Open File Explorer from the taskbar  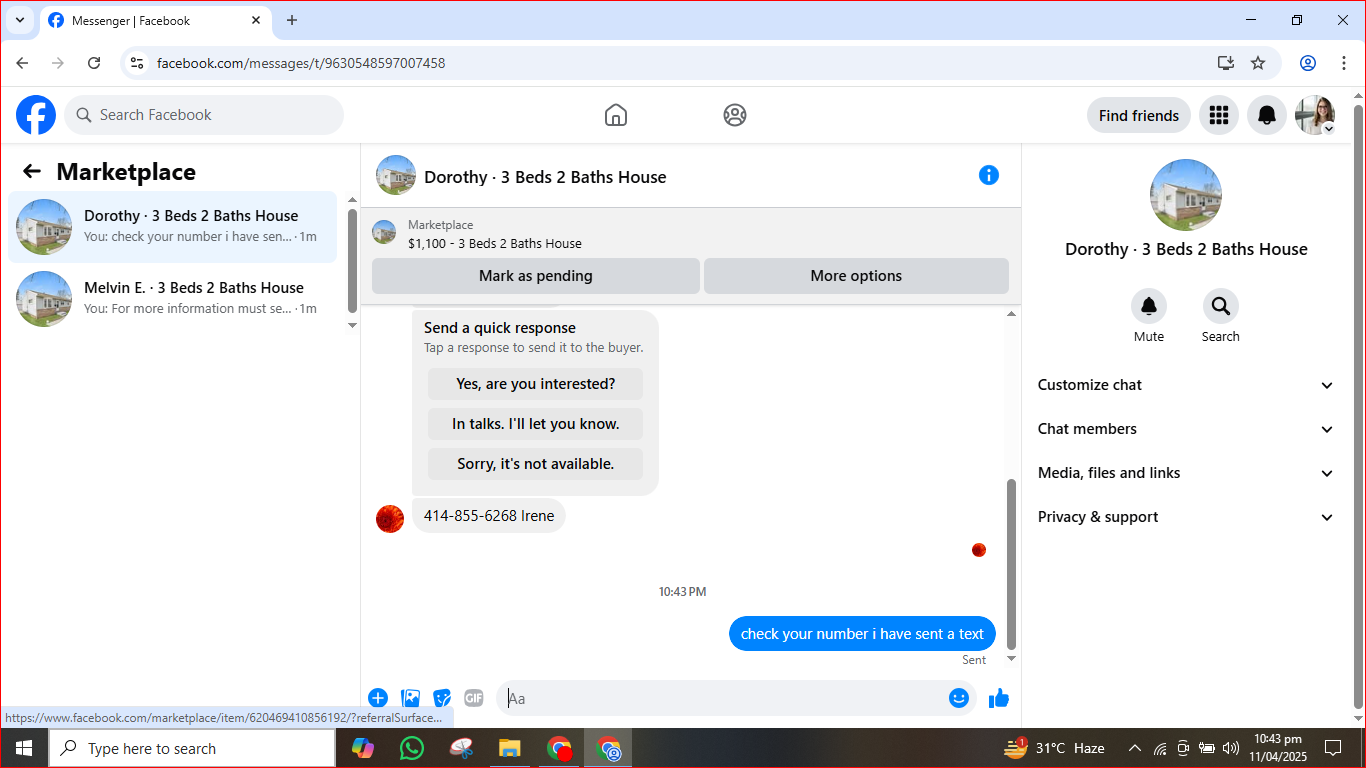(x=510, y=748)
